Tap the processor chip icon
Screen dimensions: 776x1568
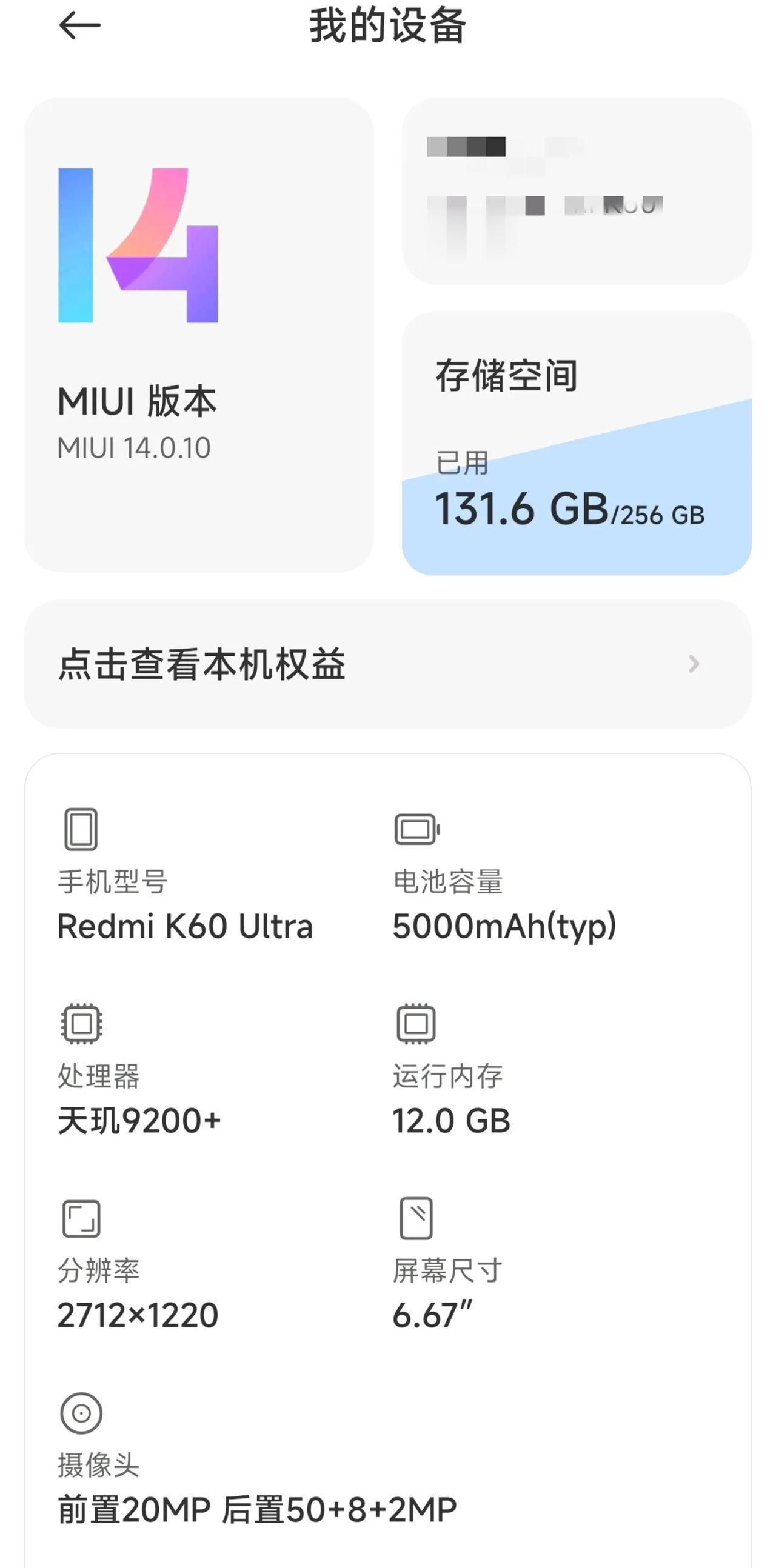pyautogui.click(x=82, y=1024)
